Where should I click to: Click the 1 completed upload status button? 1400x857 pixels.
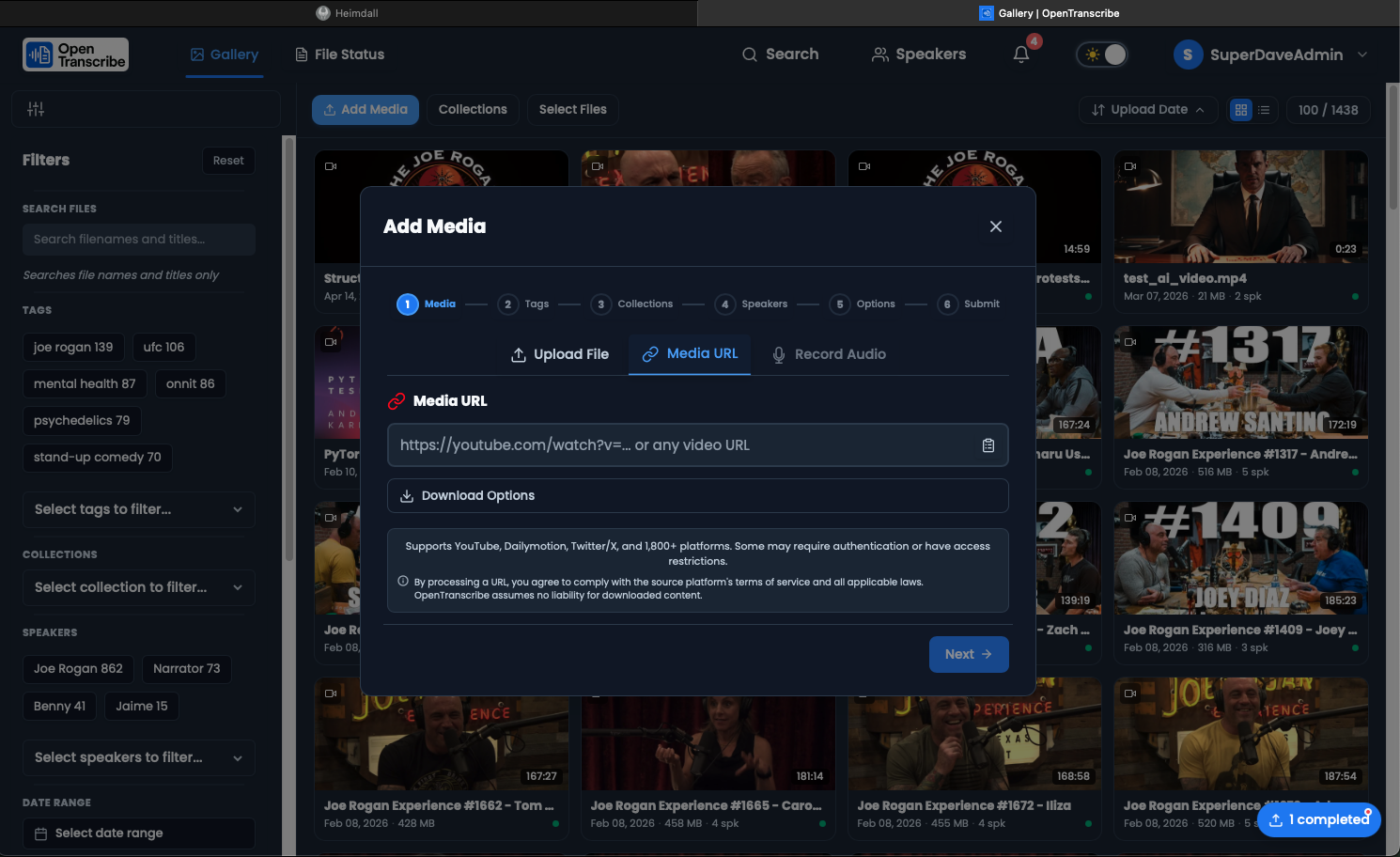click(x=1319, y=819)
